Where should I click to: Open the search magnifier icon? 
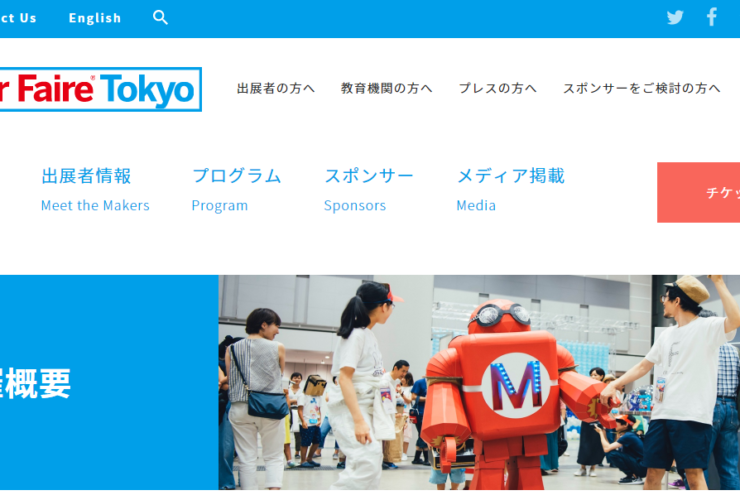click(160, 17)
